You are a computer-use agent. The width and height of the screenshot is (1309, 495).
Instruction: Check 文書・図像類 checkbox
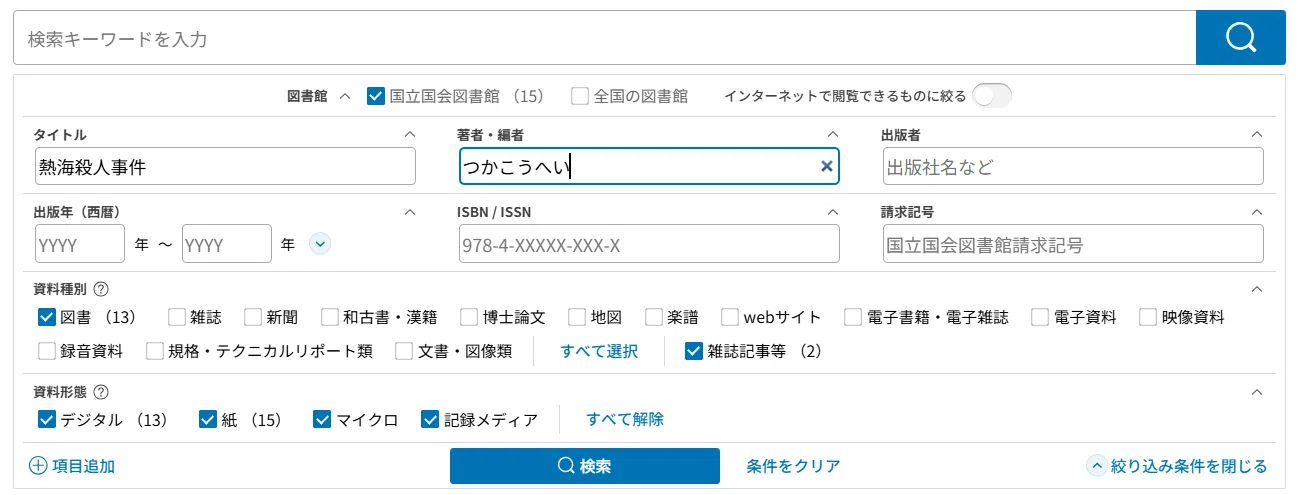404,351
